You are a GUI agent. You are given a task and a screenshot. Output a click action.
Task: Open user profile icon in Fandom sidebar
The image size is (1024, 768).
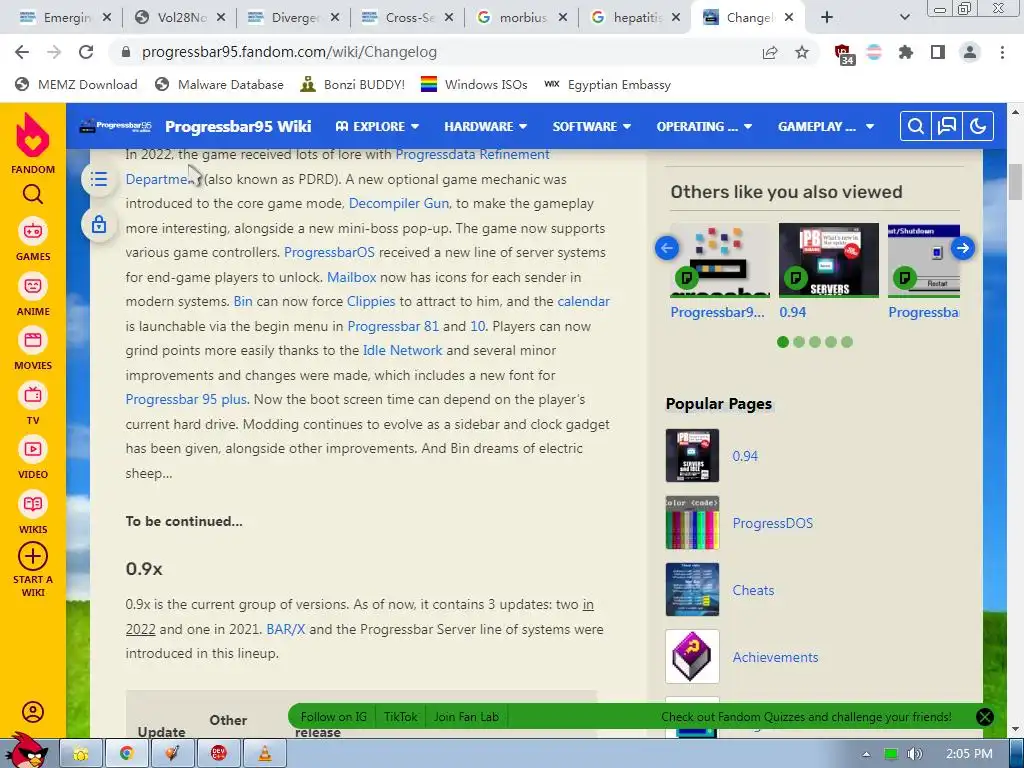(x=33, y=712)
